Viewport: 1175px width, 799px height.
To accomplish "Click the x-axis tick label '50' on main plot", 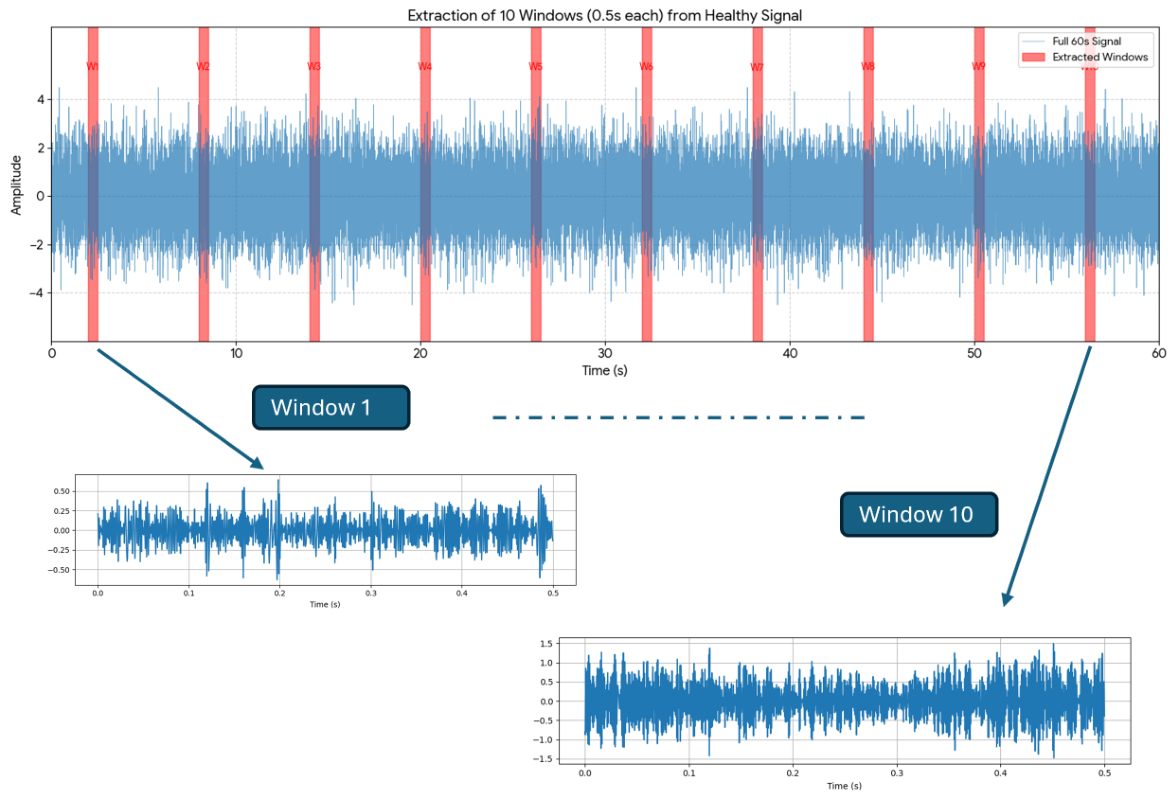I will [974, 353].
